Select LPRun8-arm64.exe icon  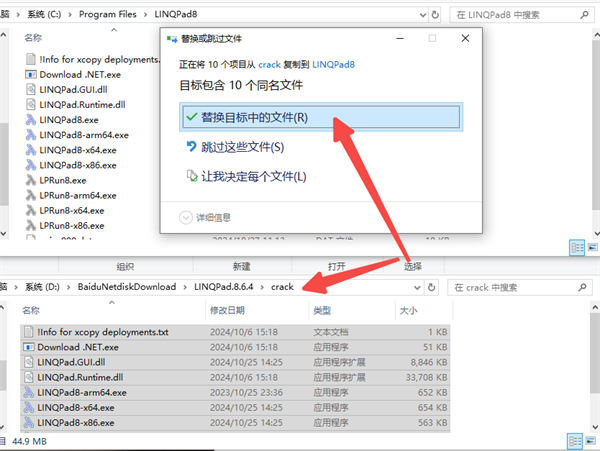tap(31, 195)
